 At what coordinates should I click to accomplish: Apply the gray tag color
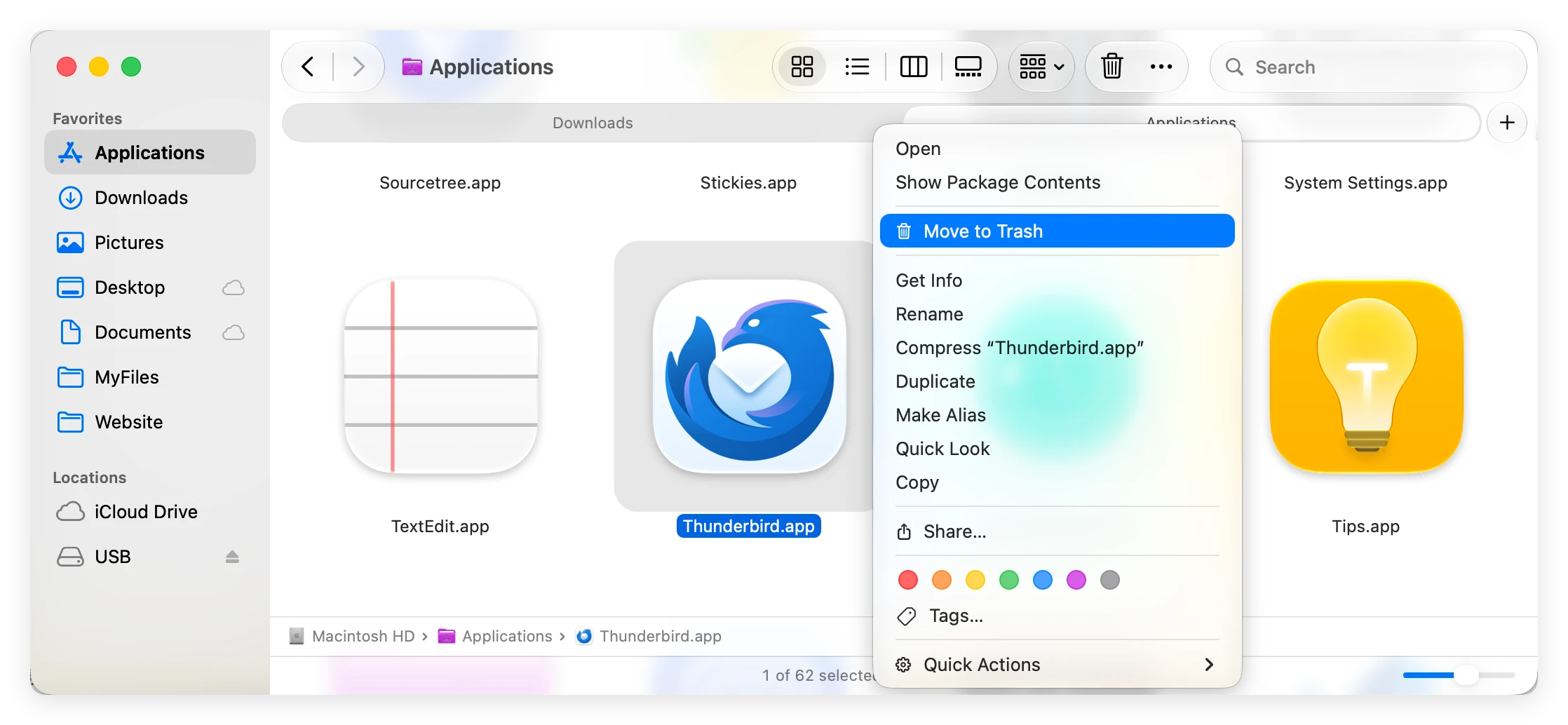point(1110,580)
